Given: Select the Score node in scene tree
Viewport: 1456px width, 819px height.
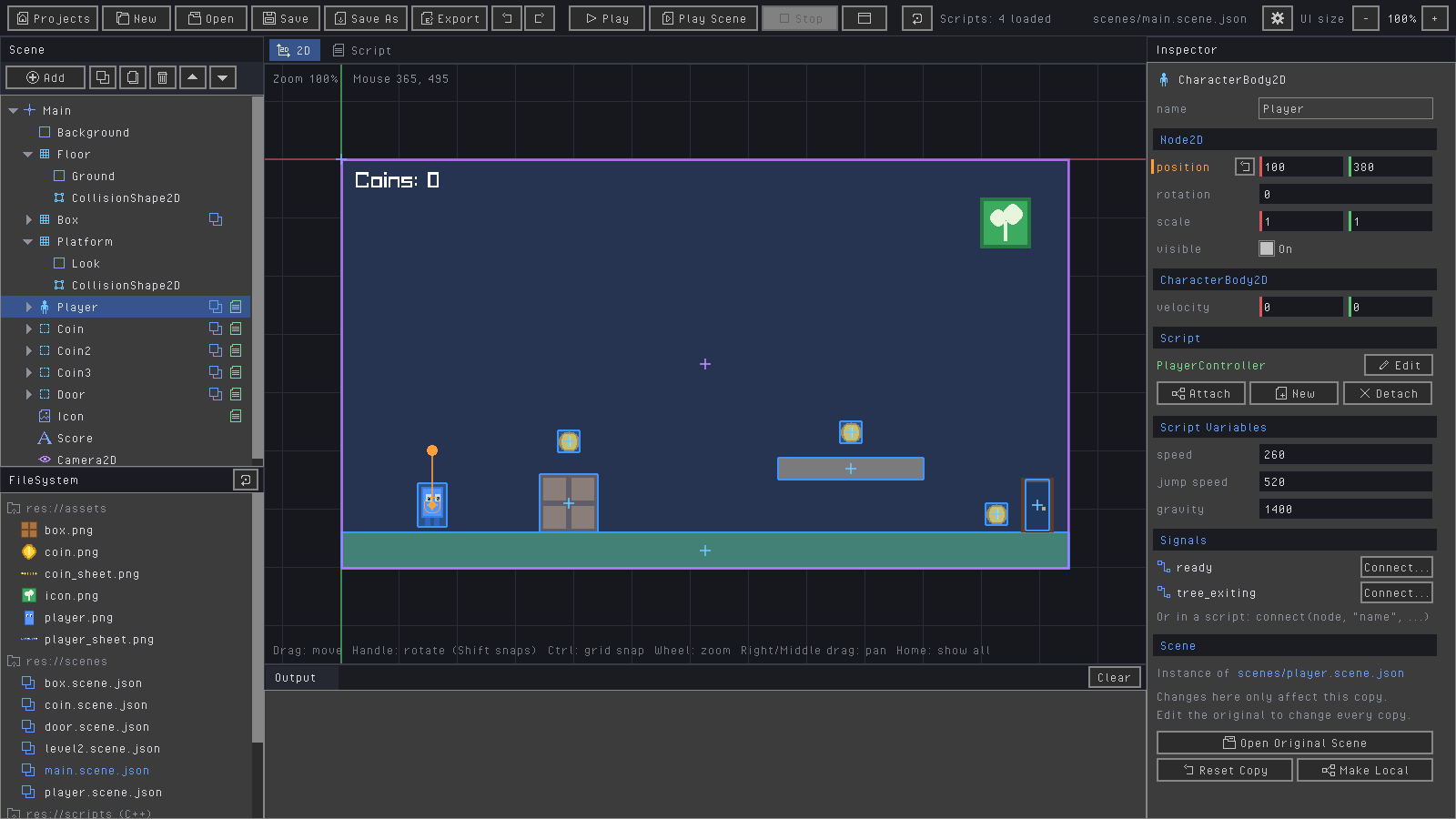Looking at the screenshot, I should tap(75, 438).
